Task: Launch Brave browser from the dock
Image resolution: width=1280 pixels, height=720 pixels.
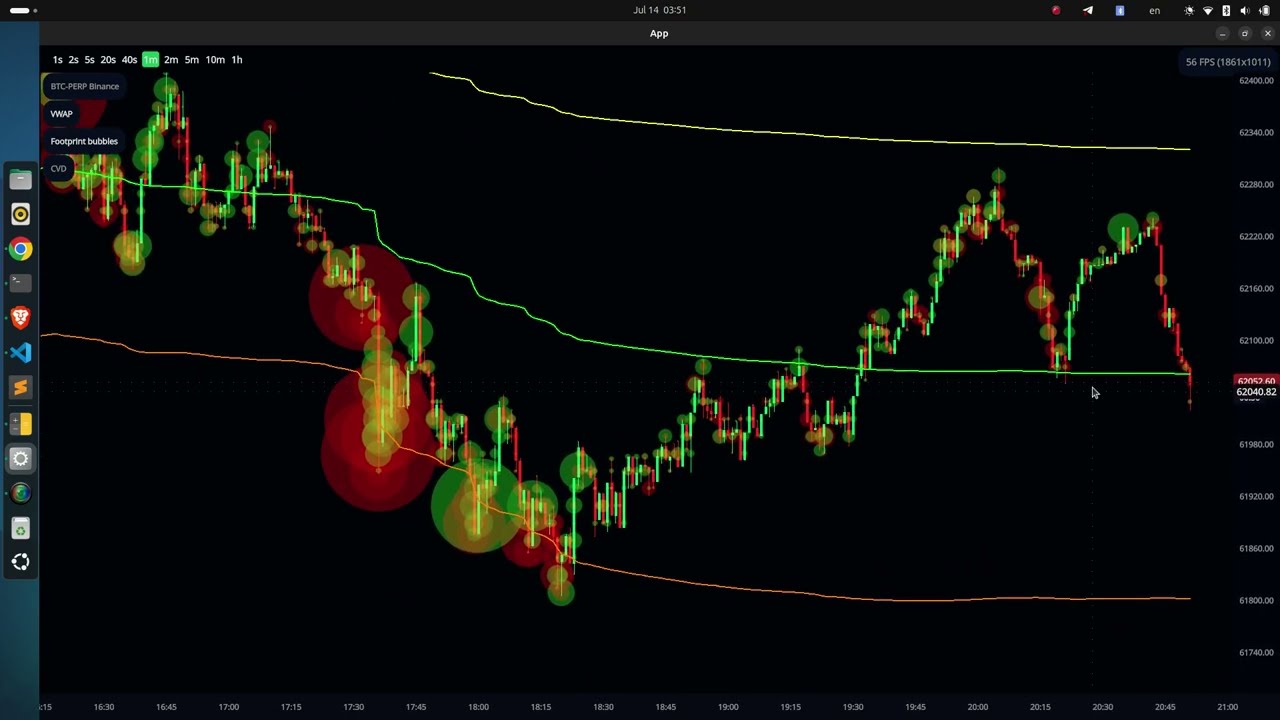Action: point(20,318)
